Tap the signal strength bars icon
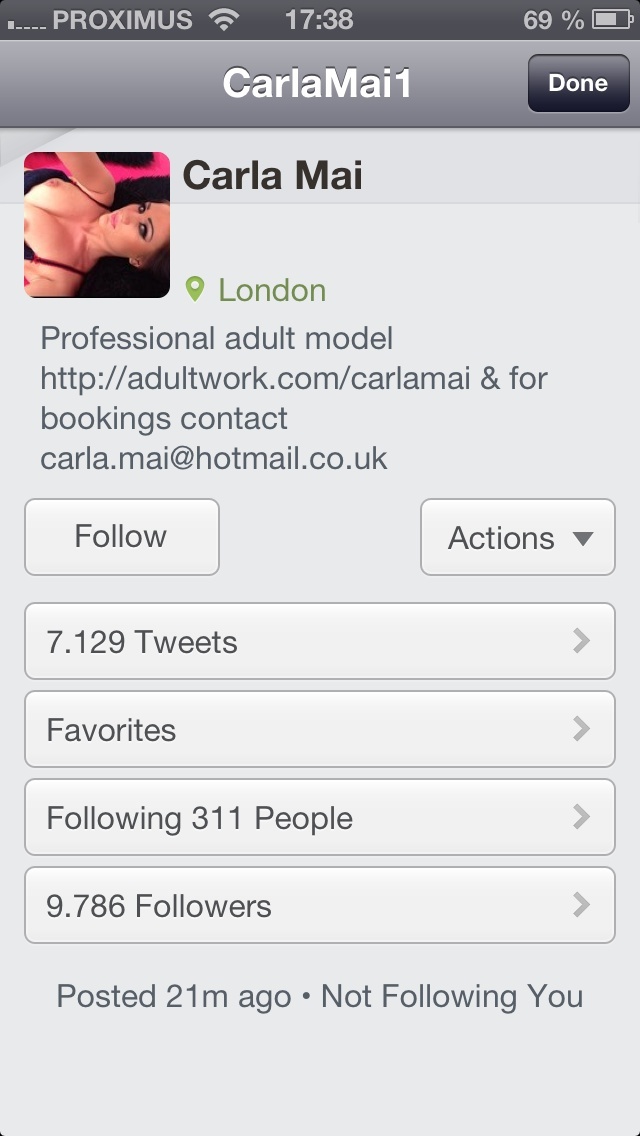The image size is (640, 1136). coord(26,23)
